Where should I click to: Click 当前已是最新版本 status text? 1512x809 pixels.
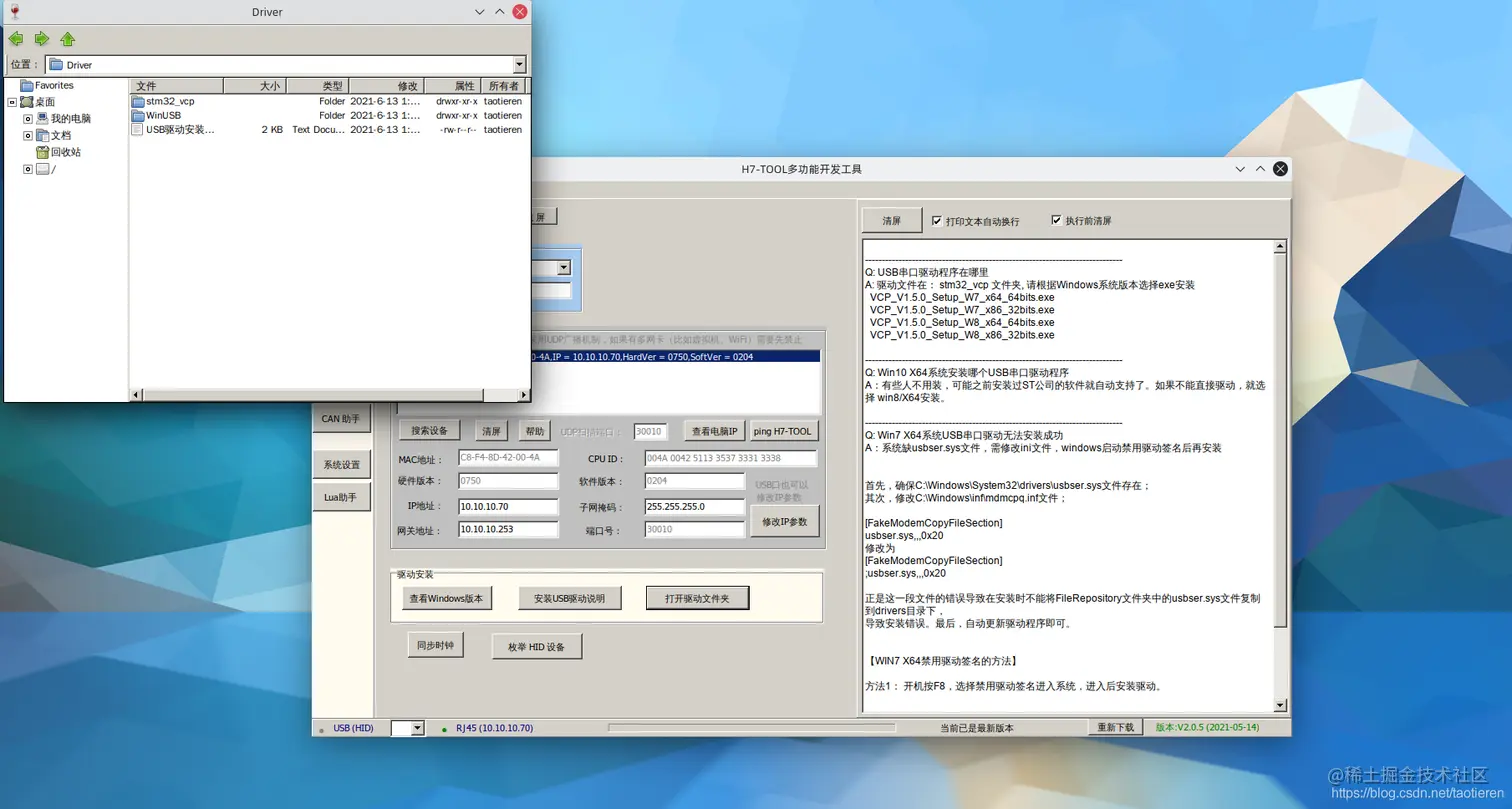pos(977,728)
